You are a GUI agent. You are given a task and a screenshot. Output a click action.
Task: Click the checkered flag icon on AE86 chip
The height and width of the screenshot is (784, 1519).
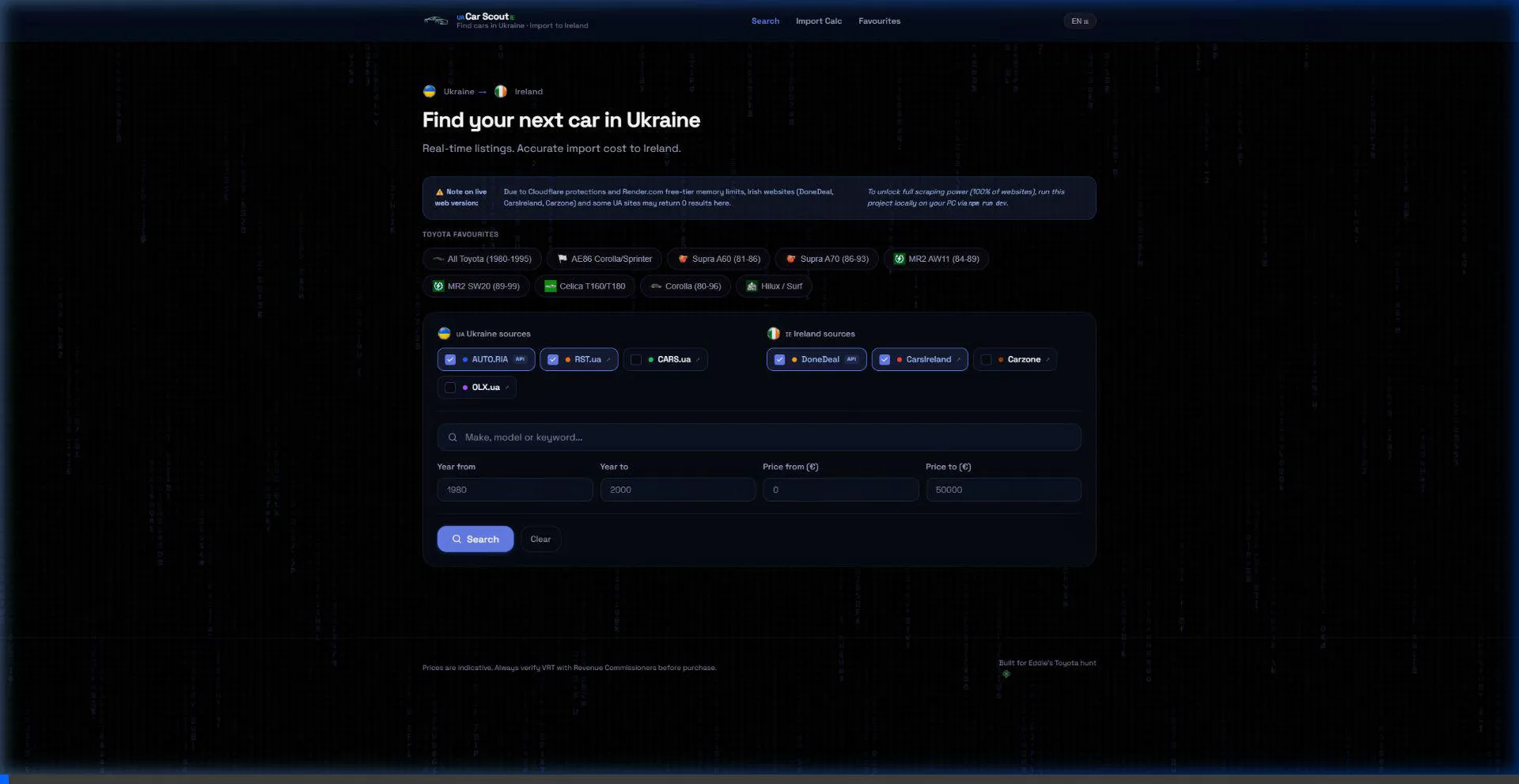(x=563, y=259)
